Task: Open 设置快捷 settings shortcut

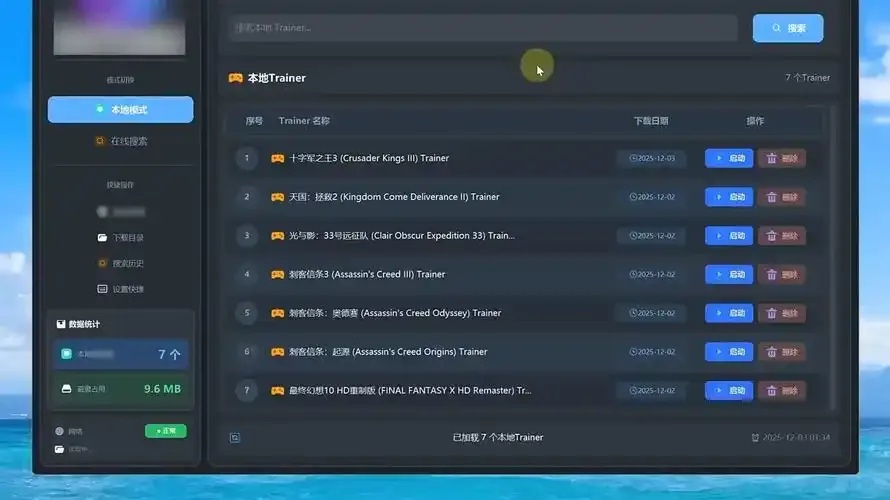Action: coord(120,289)
